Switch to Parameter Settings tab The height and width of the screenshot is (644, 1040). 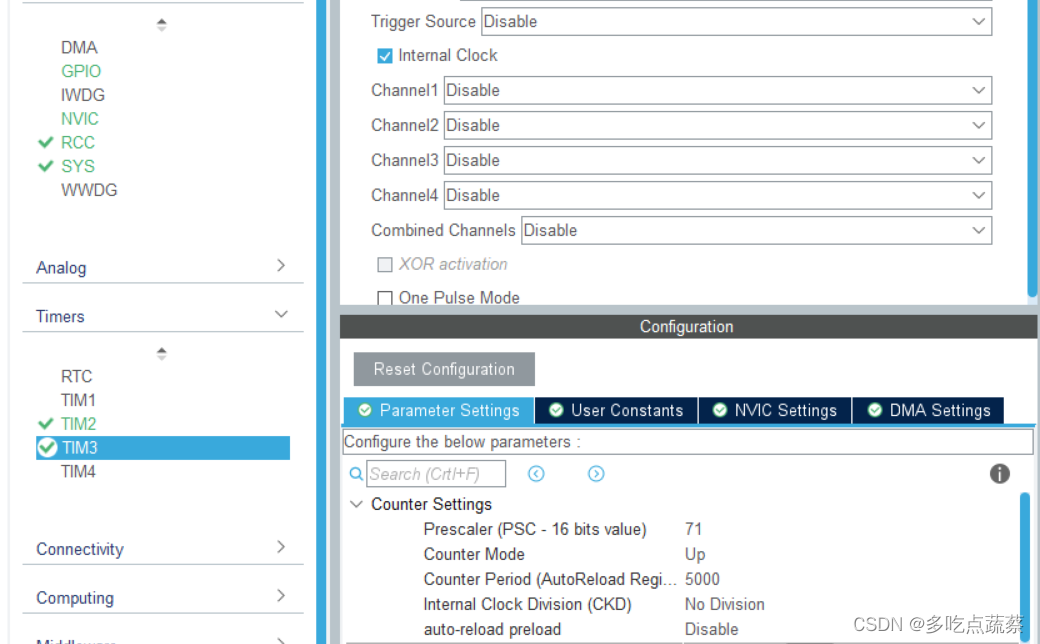[x=438, y=411]
